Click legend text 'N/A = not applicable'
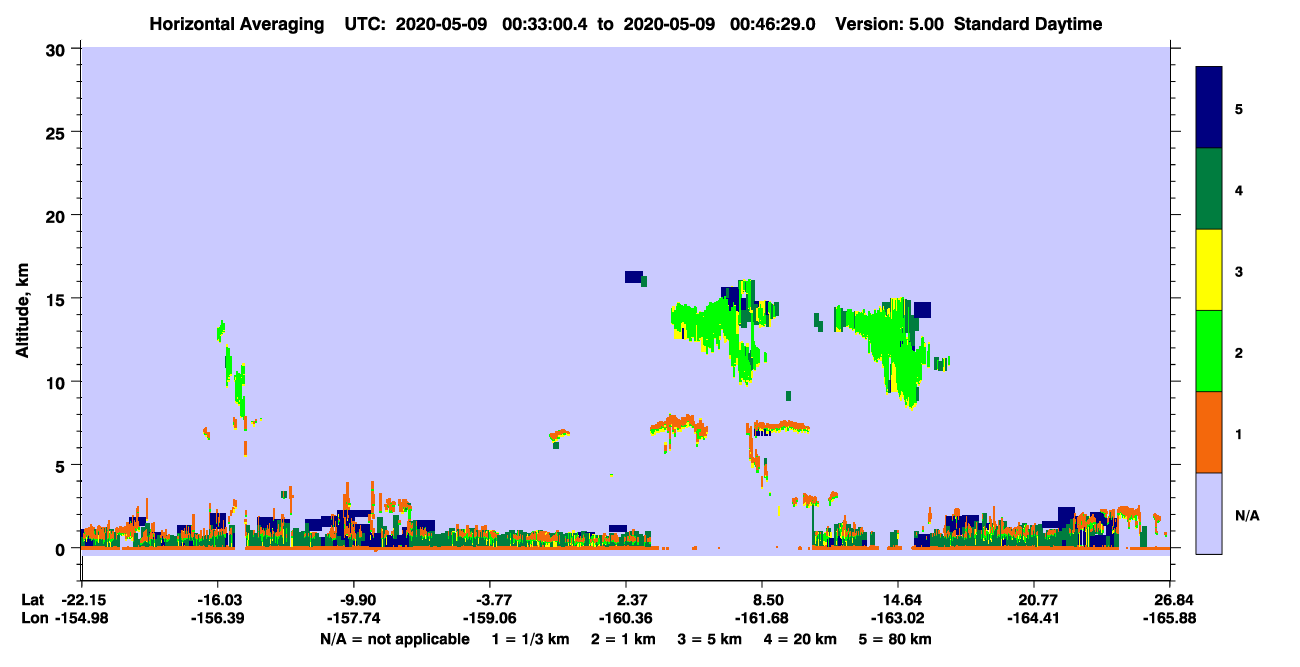The image size is (1300, 667). 394,638
